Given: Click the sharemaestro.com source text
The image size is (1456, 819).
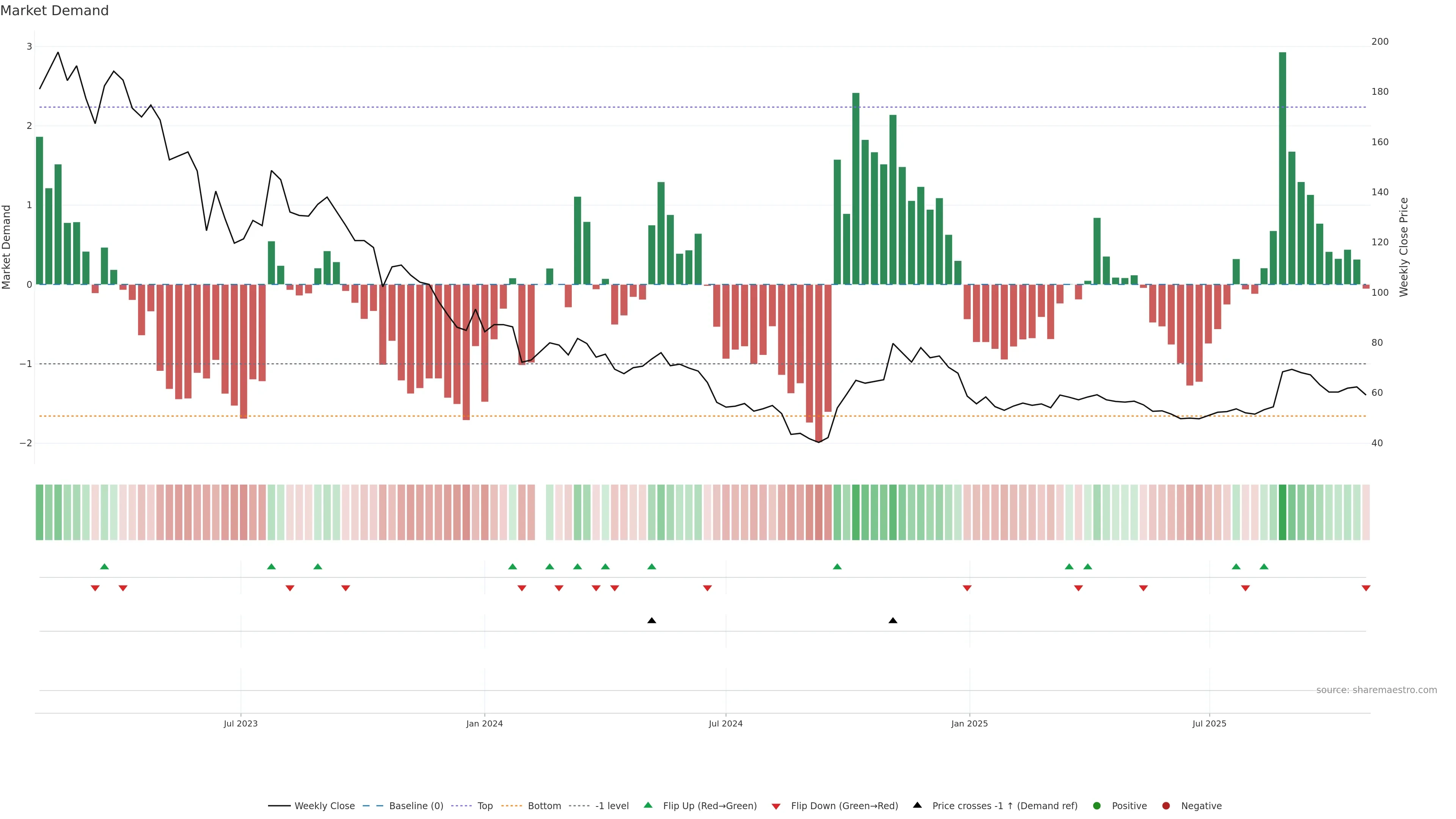Looking at the screenshot, I should click(x=1376, y=690).
